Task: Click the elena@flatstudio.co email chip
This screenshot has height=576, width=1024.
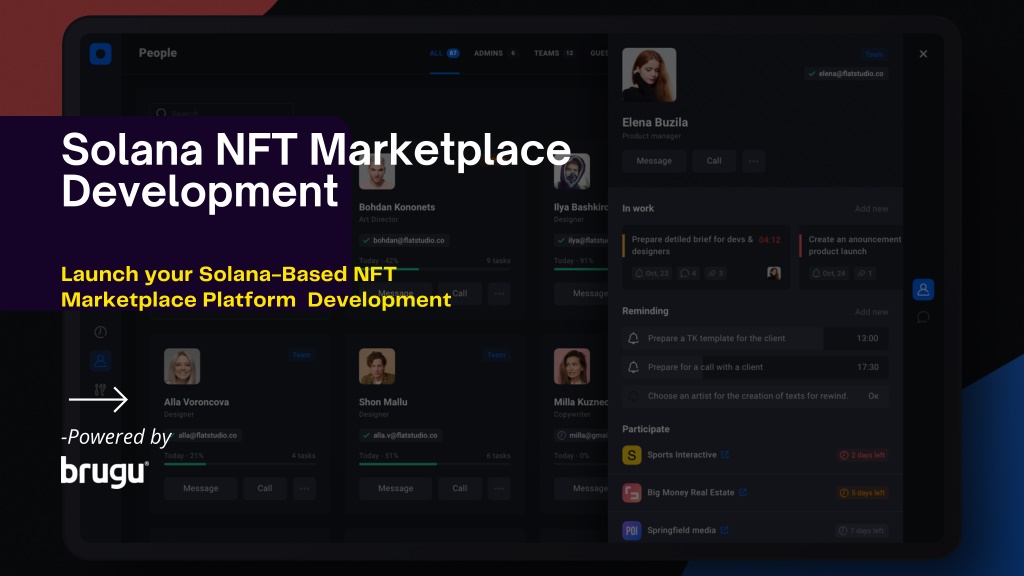Action: point(846,74)
